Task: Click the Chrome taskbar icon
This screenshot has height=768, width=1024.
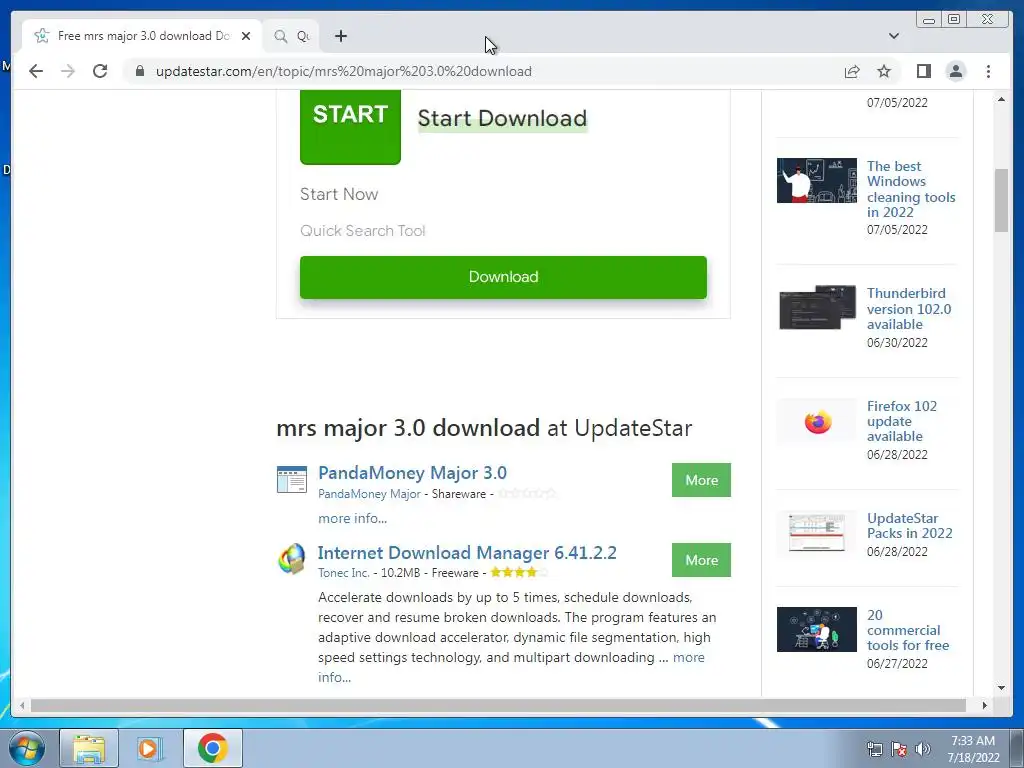Action: click(x=212, y=748)
